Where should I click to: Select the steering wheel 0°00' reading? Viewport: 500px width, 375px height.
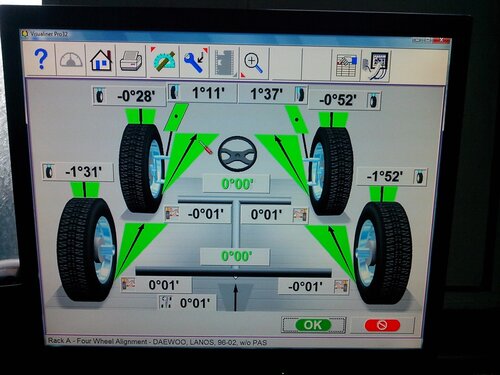(237, 184)
